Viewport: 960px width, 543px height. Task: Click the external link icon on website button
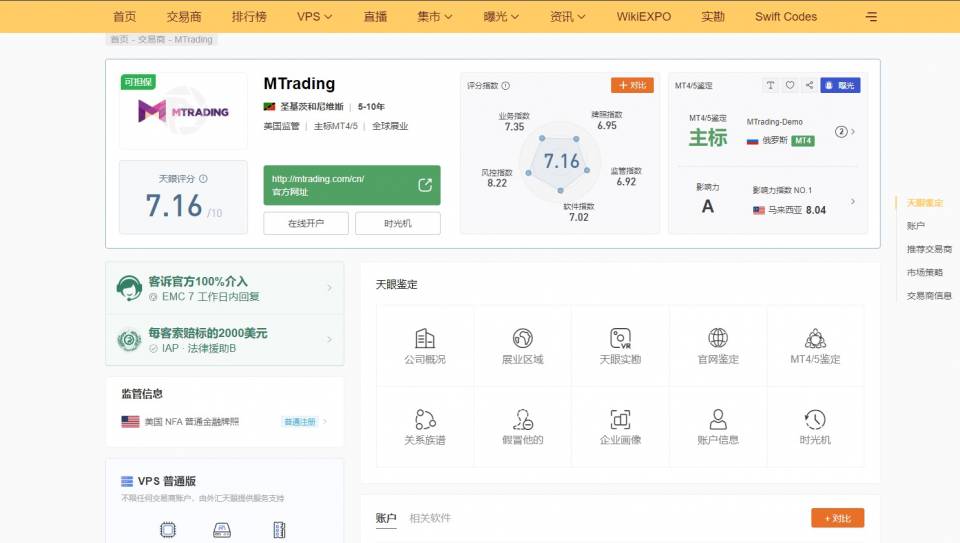pos(425,185)
